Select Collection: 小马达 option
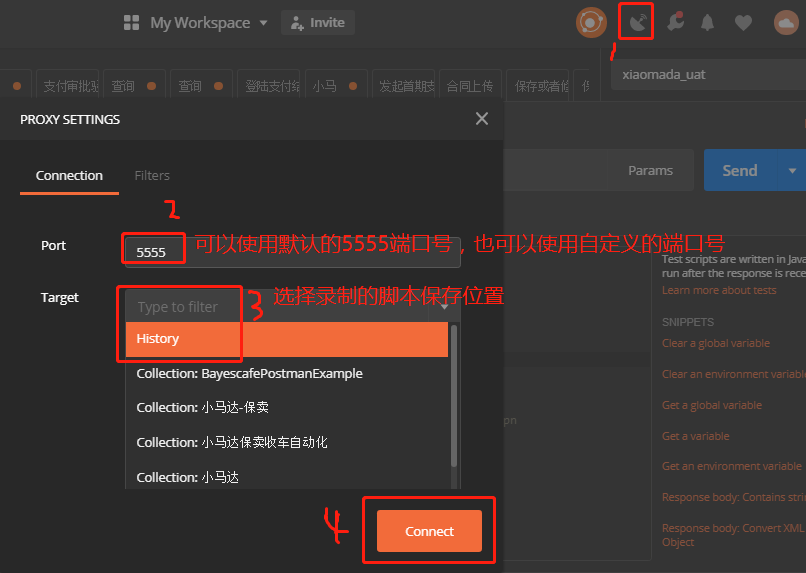Image resolution: width=806 pixels, height=573 pixels. click(287, 477)
